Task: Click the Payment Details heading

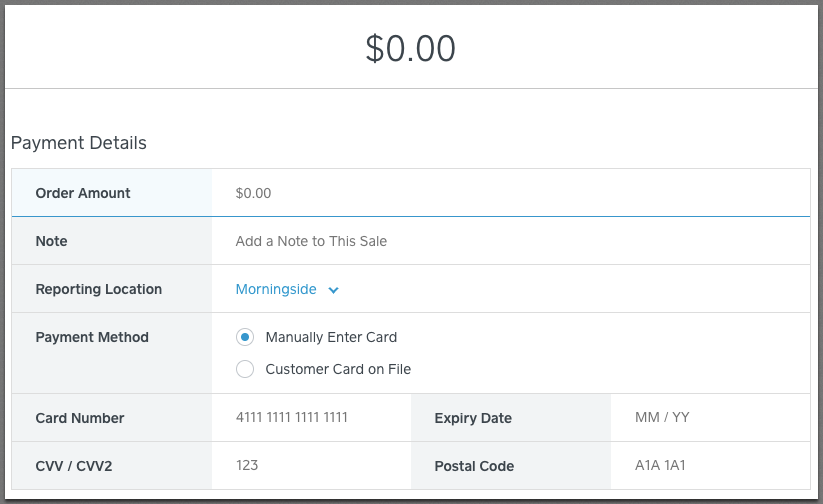Action: (x=79, y=143)
